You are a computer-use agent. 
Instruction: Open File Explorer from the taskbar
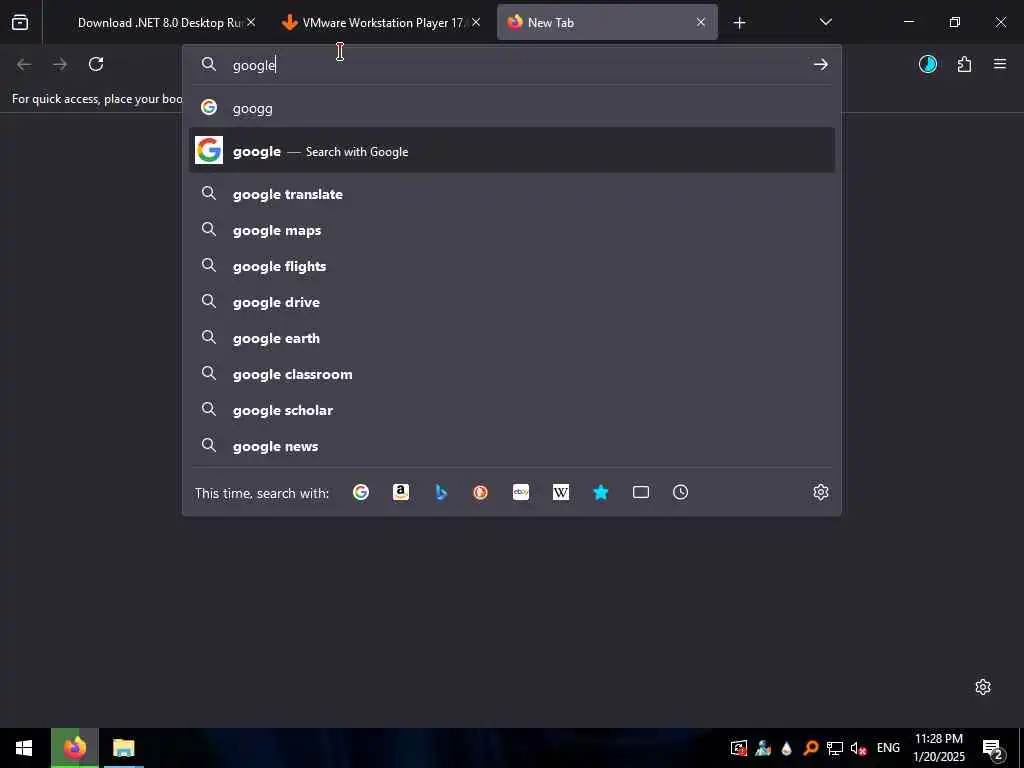(x=123, y=748)
